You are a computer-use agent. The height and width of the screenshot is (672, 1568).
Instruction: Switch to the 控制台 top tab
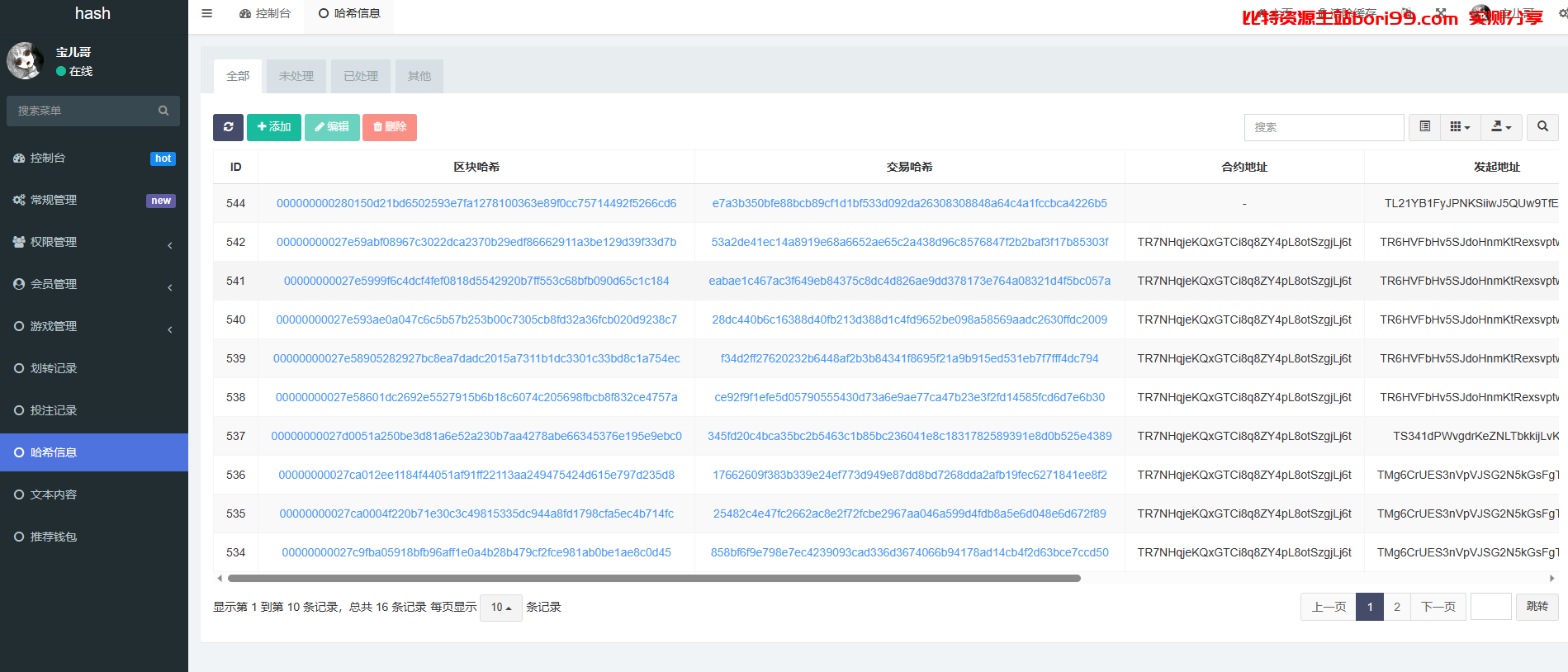(265, 14)
